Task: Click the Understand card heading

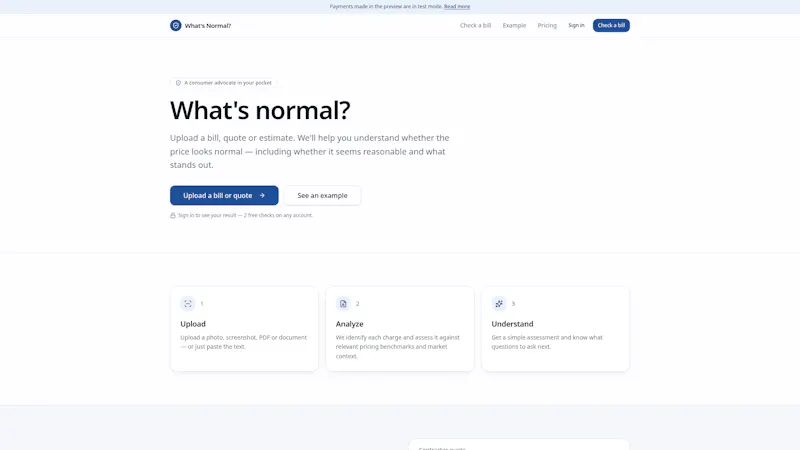Action: pos(512,324)
